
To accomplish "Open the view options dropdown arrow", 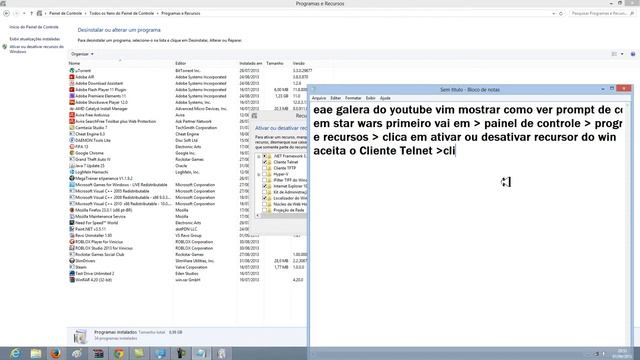I will pyautogui.click(x=622, y=54).
